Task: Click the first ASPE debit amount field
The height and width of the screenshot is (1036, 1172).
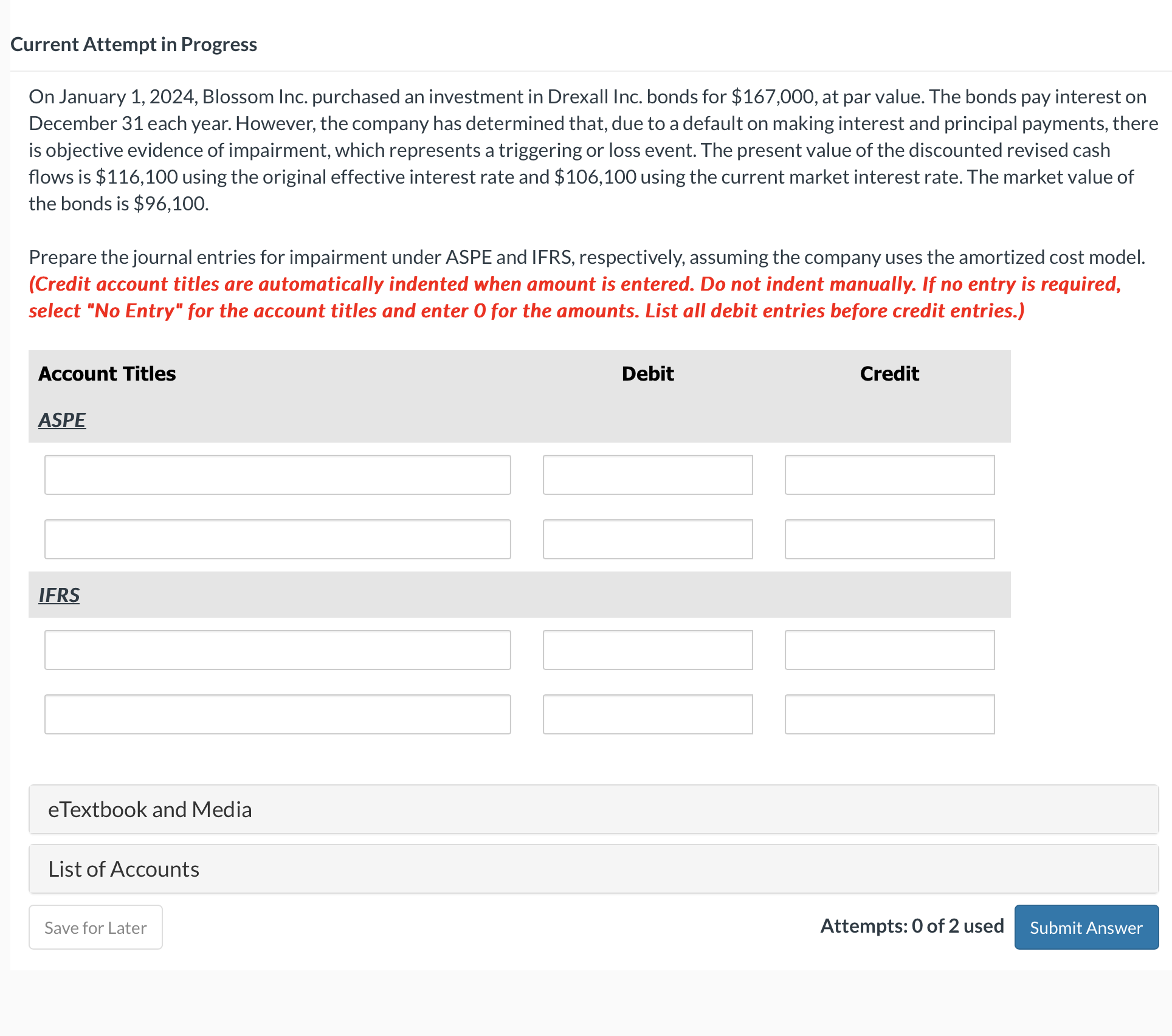Action: [x=647, y=475]
